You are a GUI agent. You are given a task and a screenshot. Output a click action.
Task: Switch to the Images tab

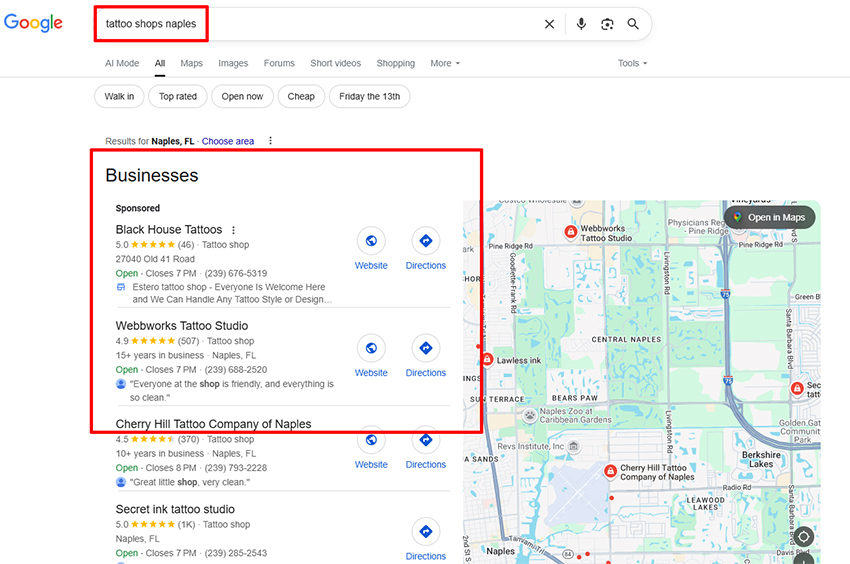coord(233,63)
